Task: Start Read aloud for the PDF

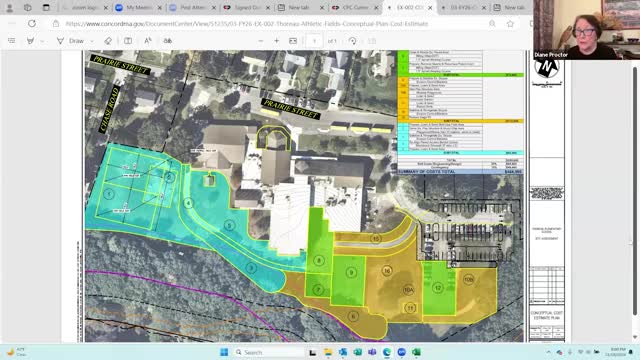Action: pos(148,41)
